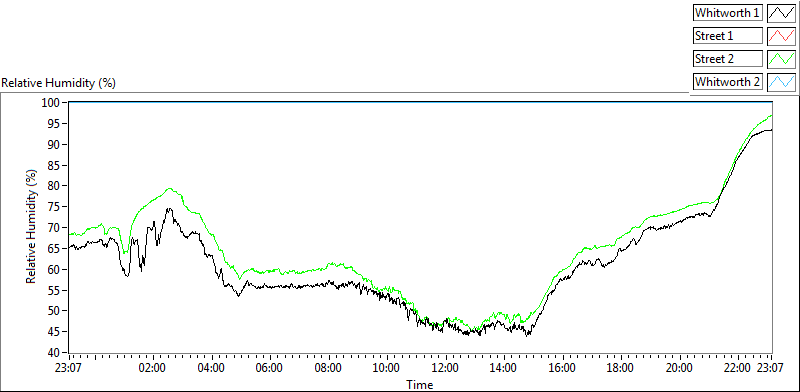
Task: Click the 70 tick on humidity axis
Action: click(x=57, y=228)
